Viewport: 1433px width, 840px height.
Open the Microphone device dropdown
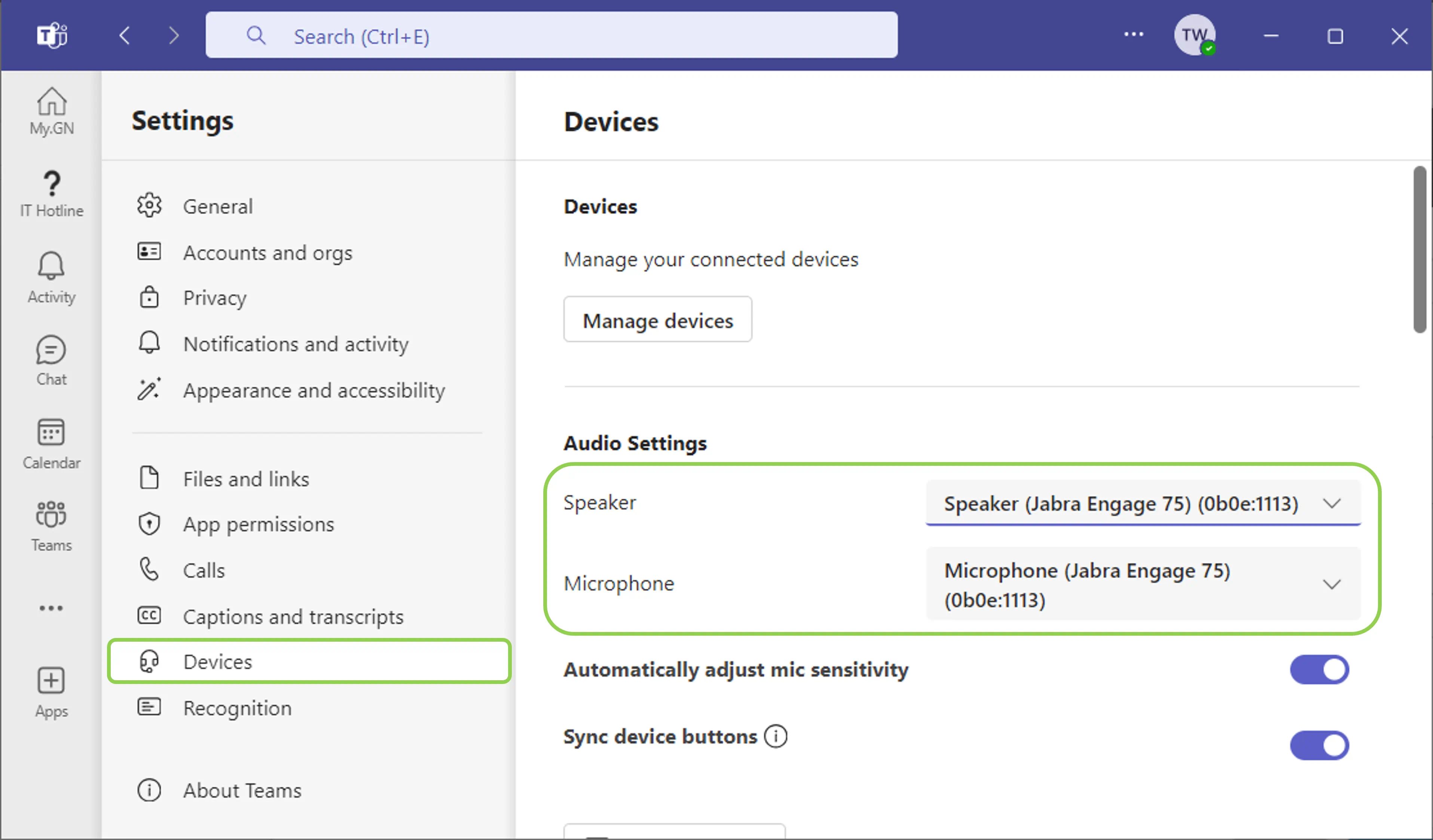(1143, 584)
